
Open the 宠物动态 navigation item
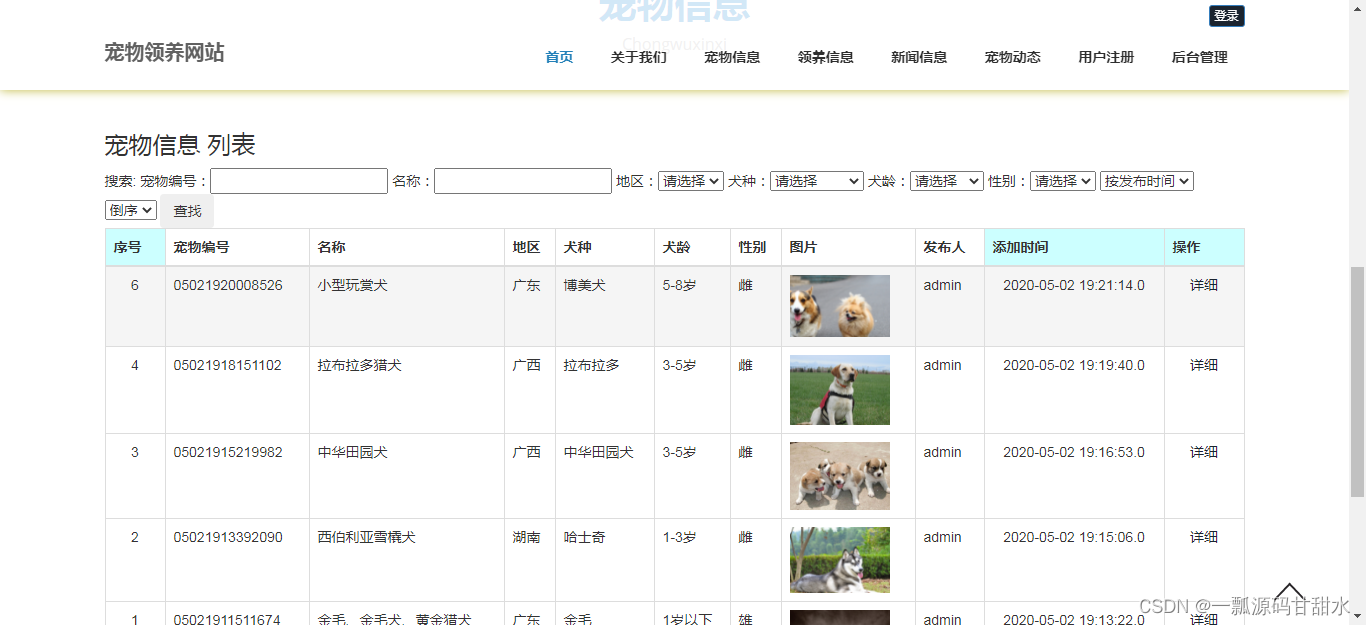pyautogui.click(x=1013, y=57)
